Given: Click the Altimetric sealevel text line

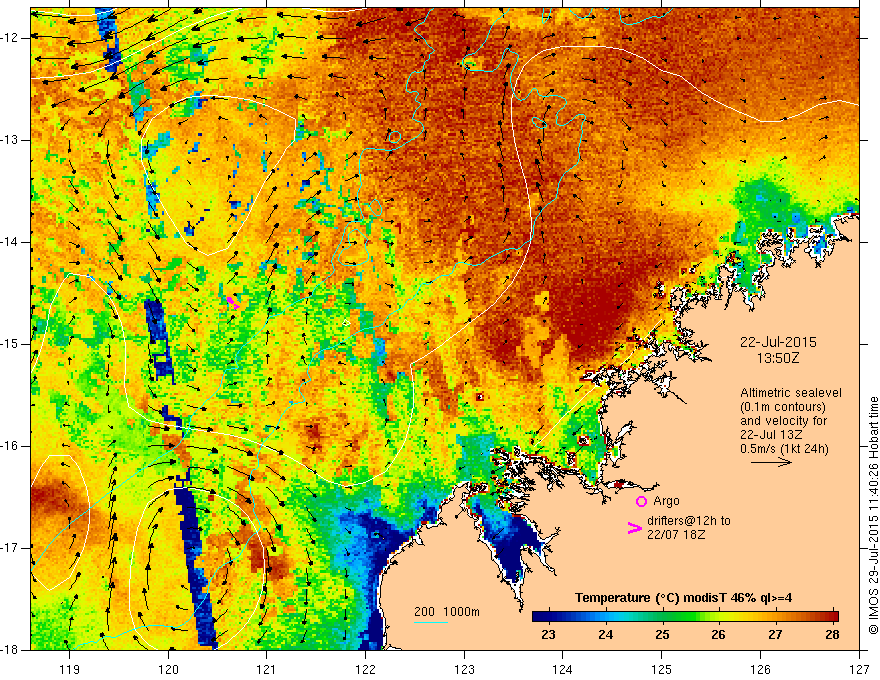Looking at the screenshot, I should (791, 393).
